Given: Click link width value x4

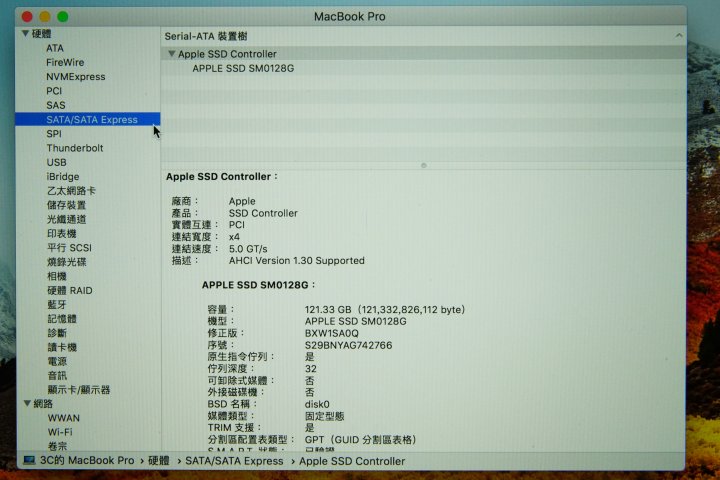Looking at the screenshot, I should (x=234, y=237).
